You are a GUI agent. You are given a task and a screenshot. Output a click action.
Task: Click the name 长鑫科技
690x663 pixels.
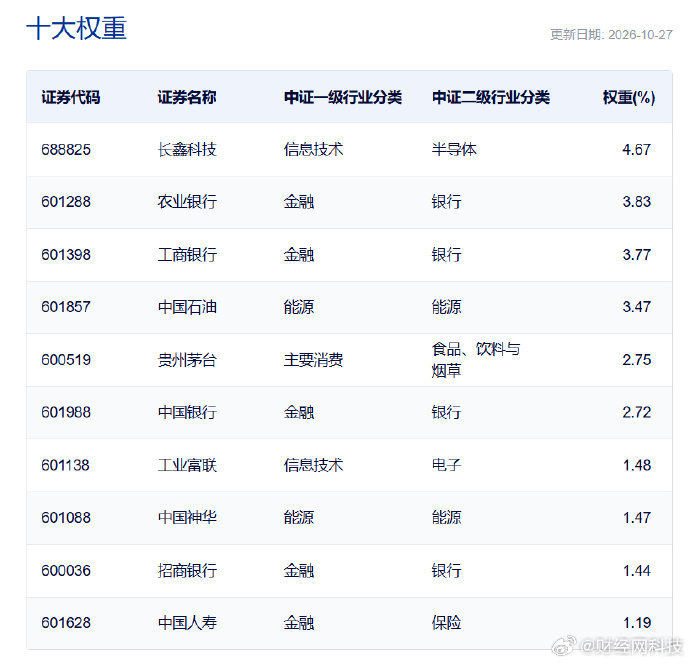187,150
